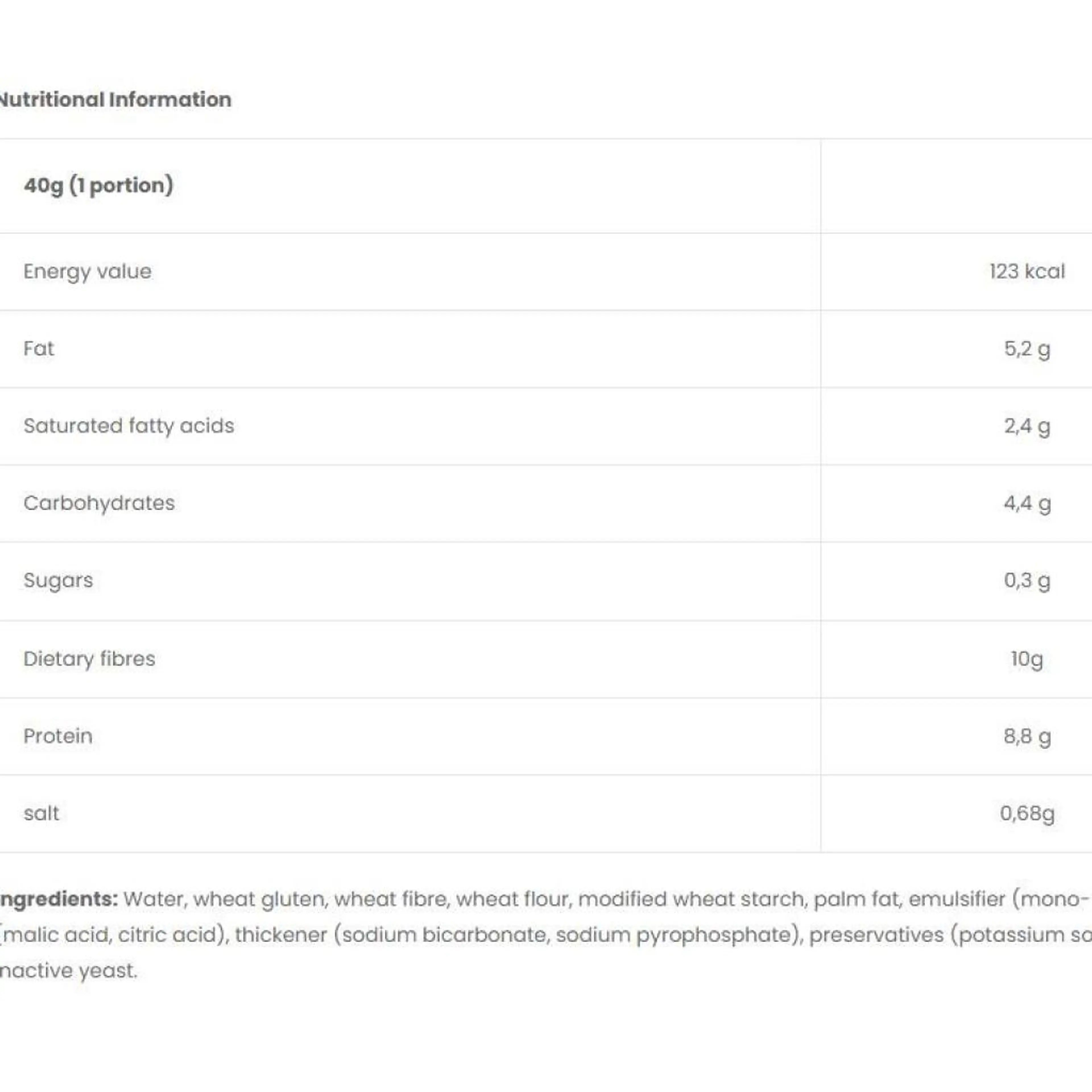Image resolution: width=1092 pixels, height=1092 pixels.
Task: Select the Fat row label
Action: coord(39,349)
